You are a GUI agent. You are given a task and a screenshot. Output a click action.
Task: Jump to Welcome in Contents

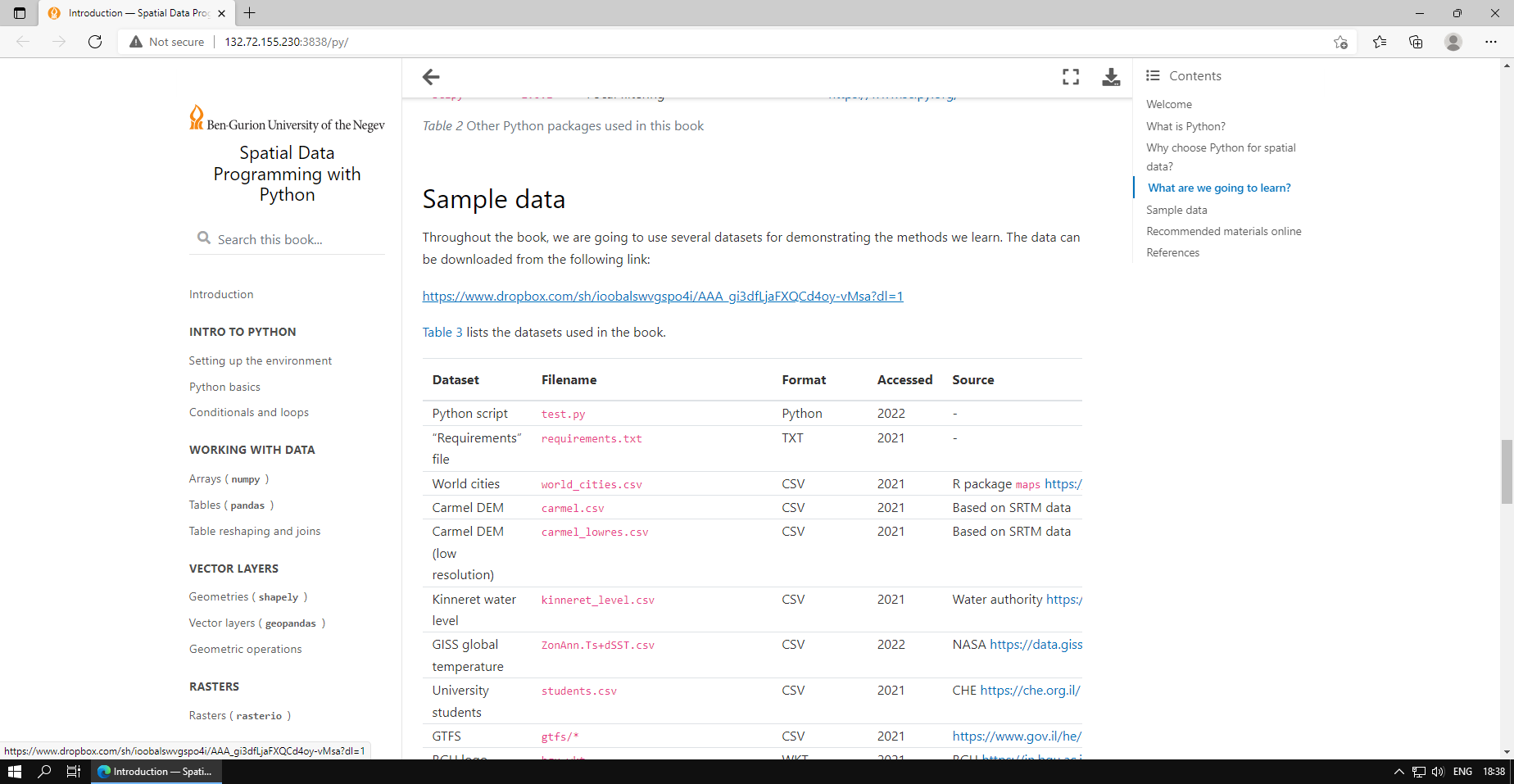[1169, 104]
